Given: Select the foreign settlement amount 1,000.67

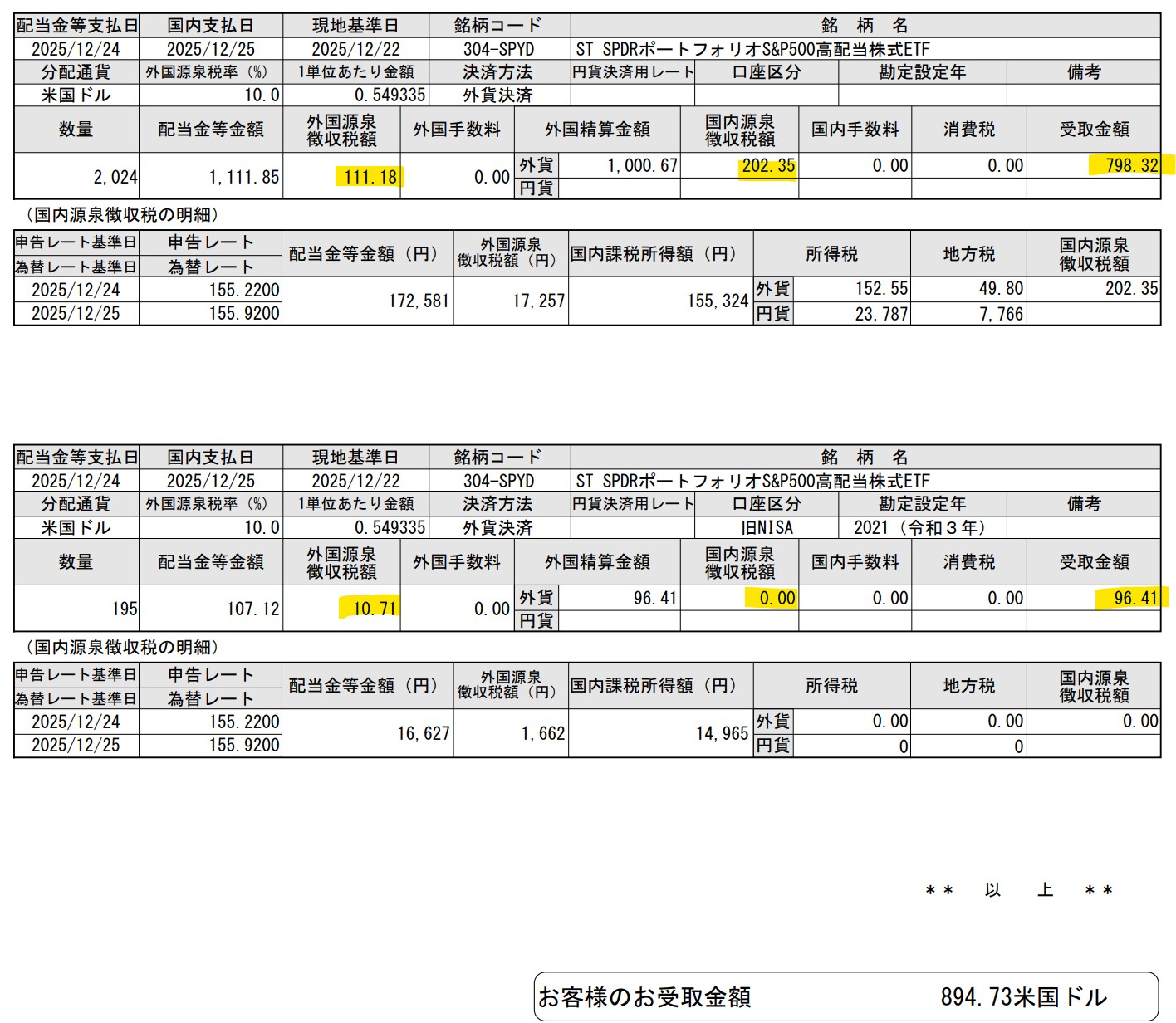Looking at the screenshot, I should tap(642, 166).
